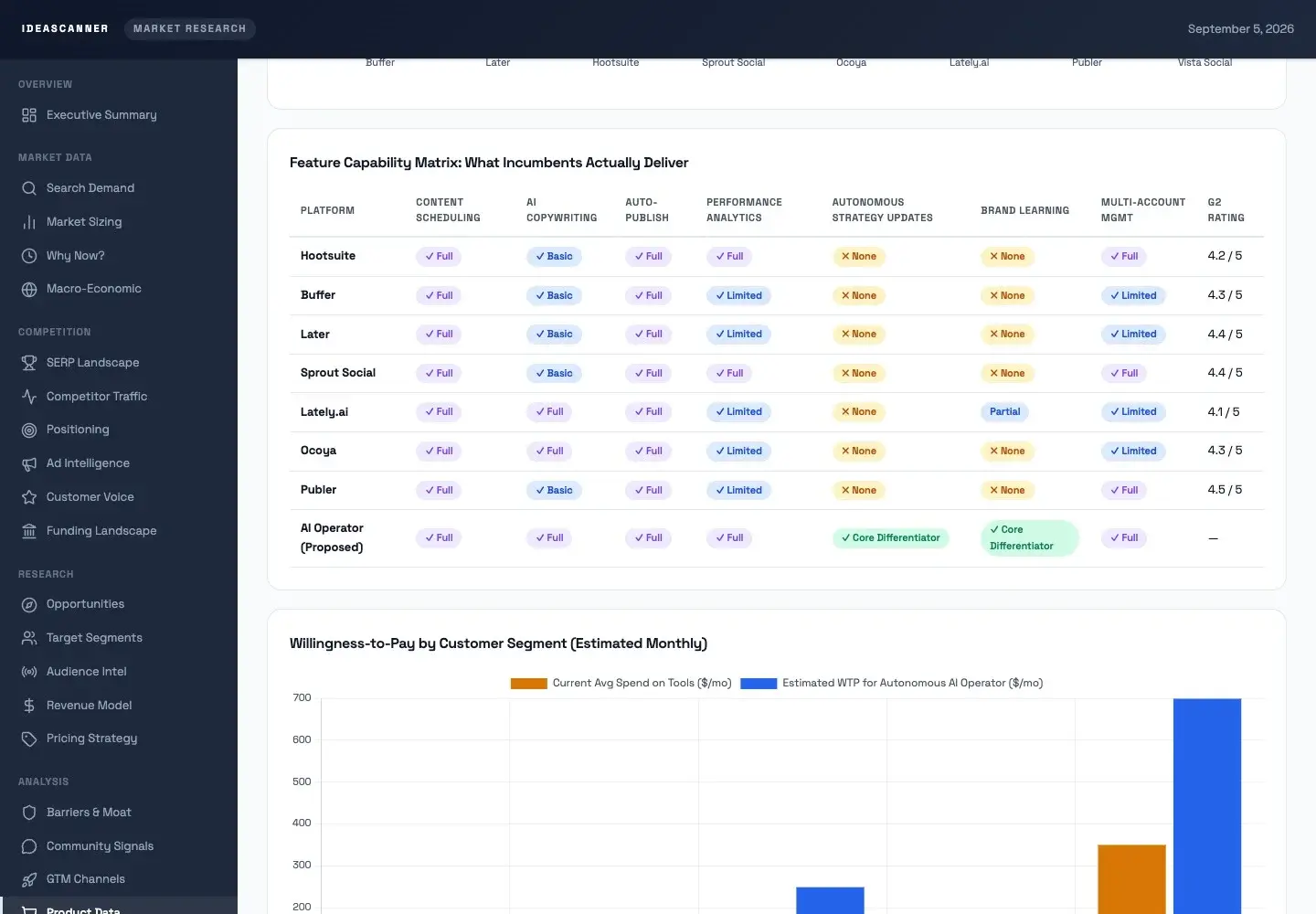Click the Target Segments people icon
1316x914 pixels.
pos(29,638)
